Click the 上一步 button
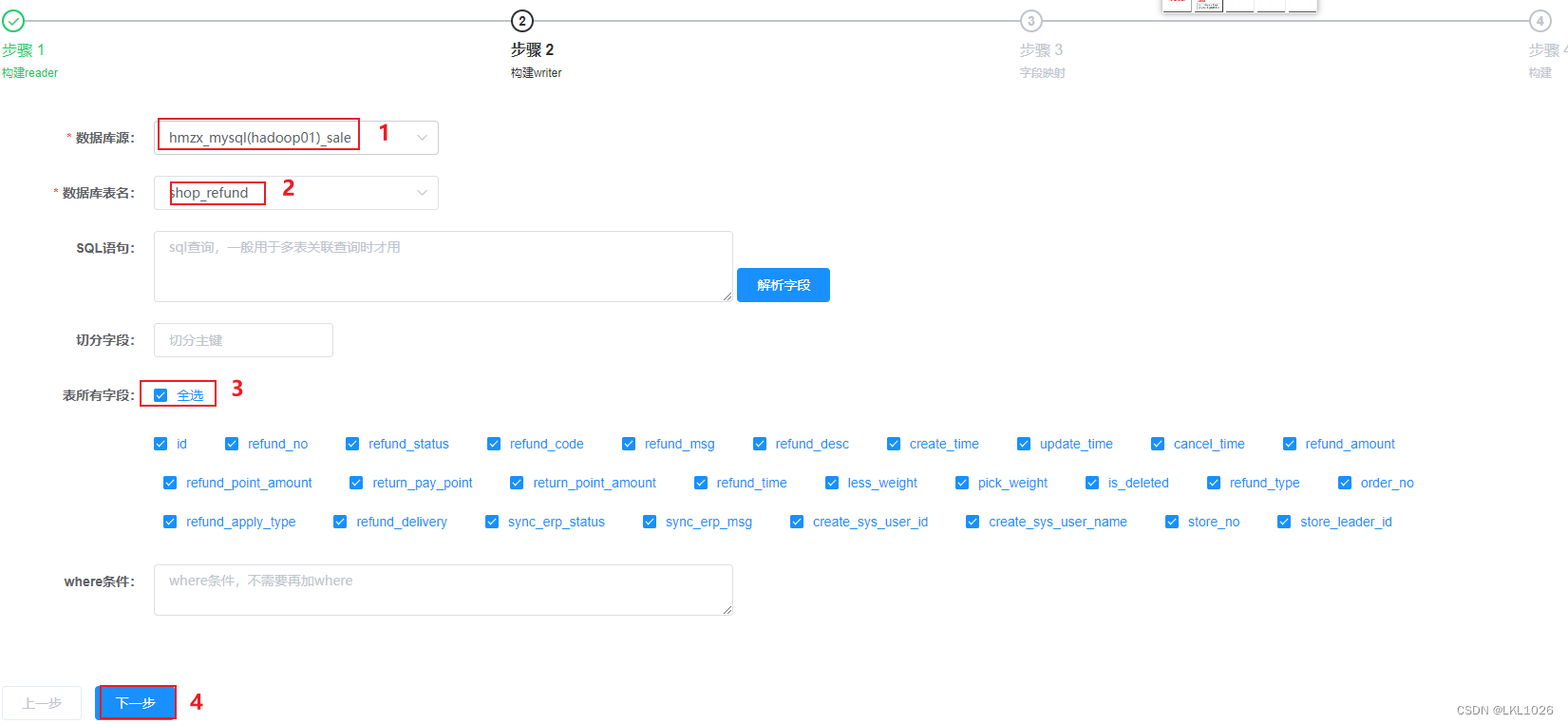This screenshot has height=724, width=1568. point(42,703)
